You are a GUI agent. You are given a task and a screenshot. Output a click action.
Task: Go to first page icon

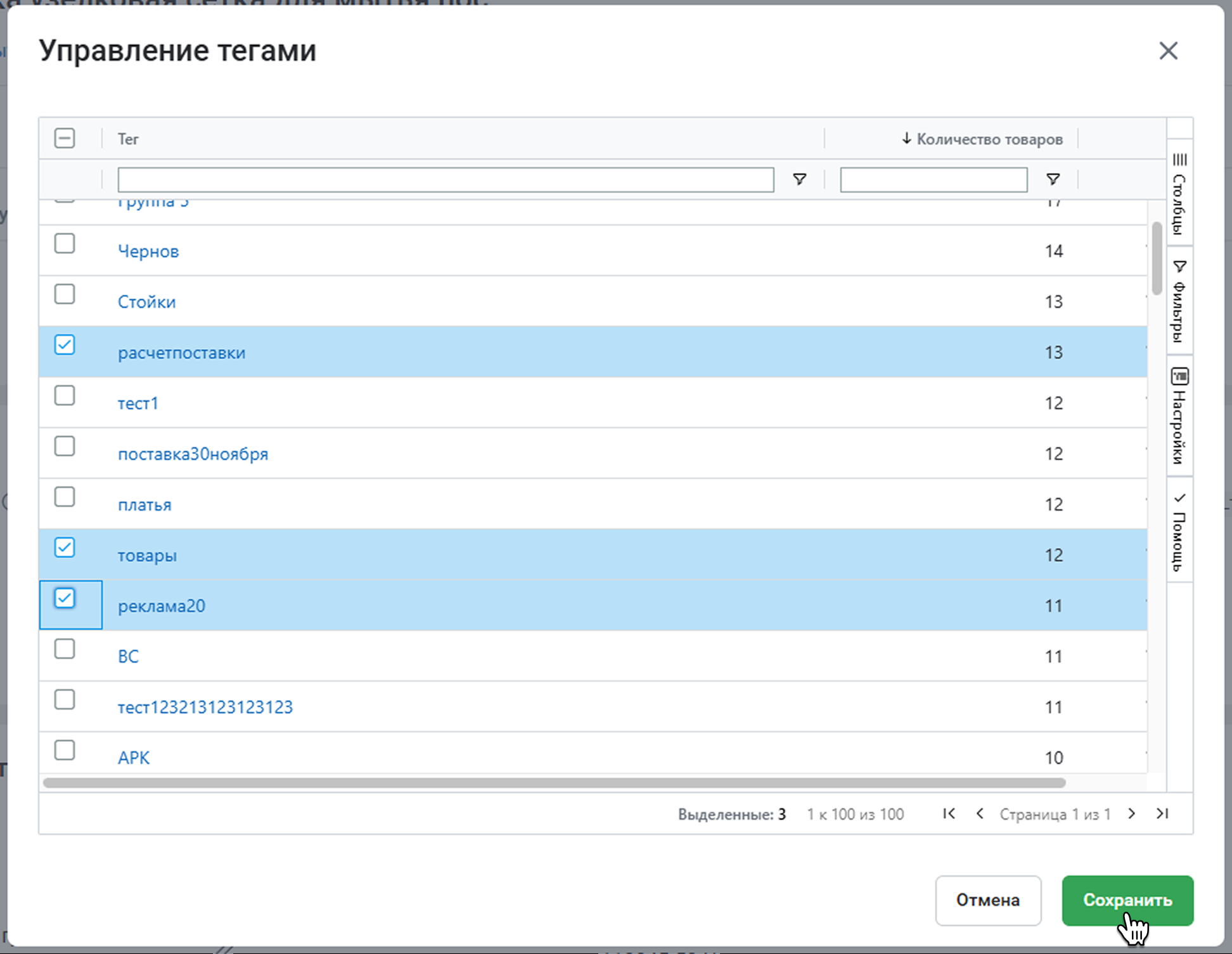(949, 813)
